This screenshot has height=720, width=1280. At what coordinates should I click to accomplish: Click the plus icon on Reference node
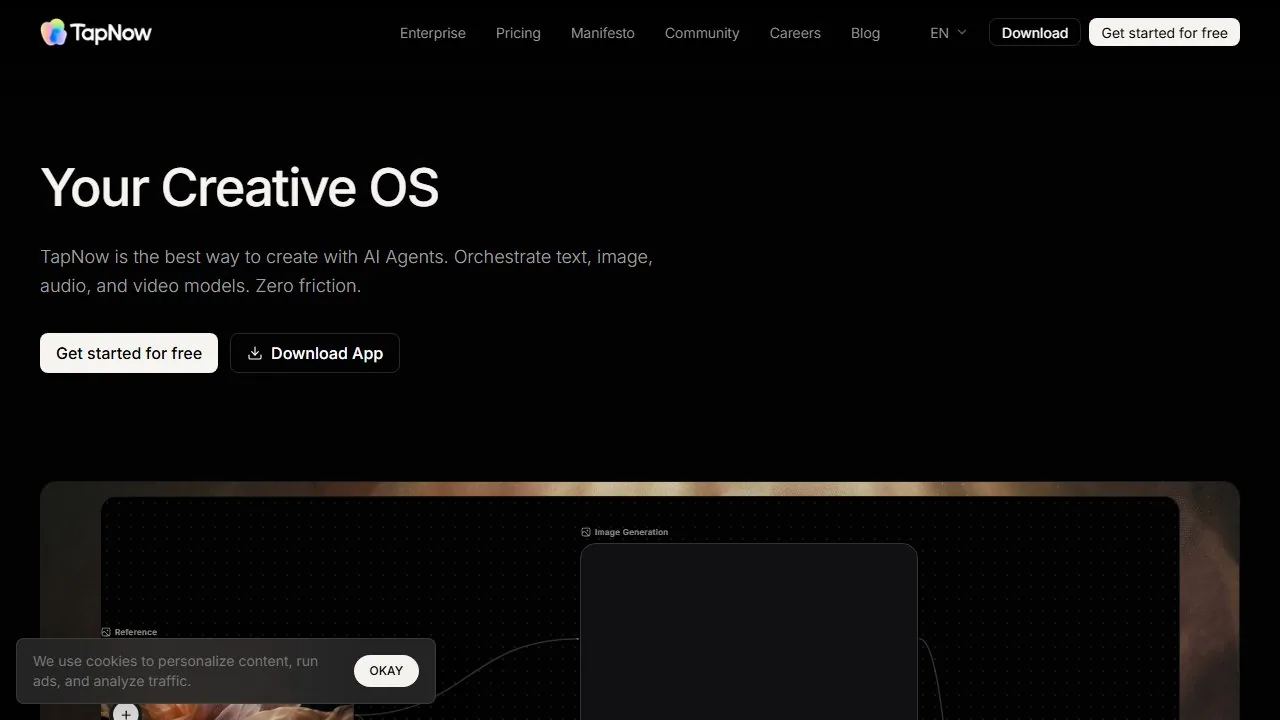(126, 713)
